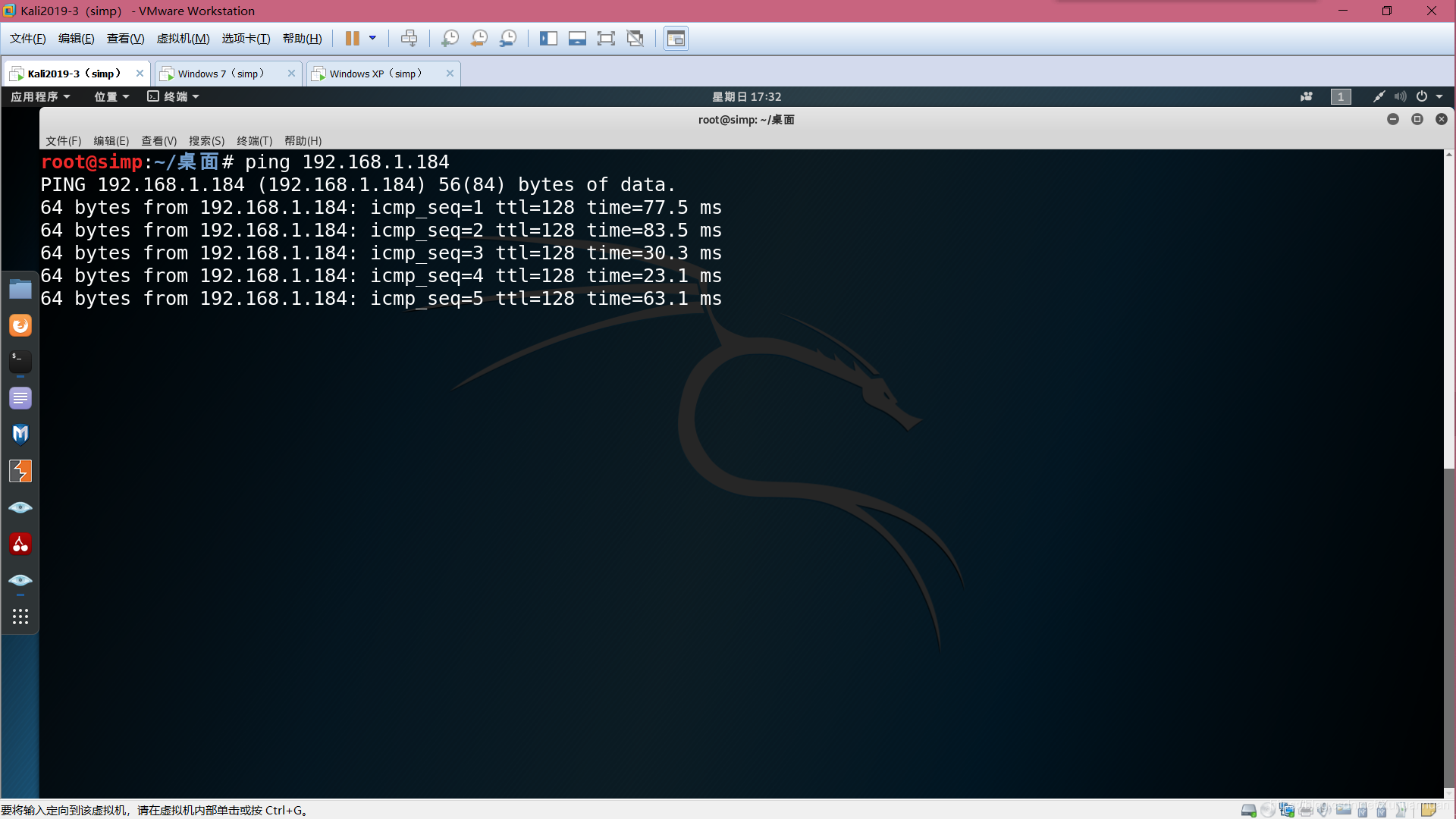This screenshot has width=1456, height=819.
Task: Click the icmp_seq=5 ping reply line
Action: tap(381, 298)
